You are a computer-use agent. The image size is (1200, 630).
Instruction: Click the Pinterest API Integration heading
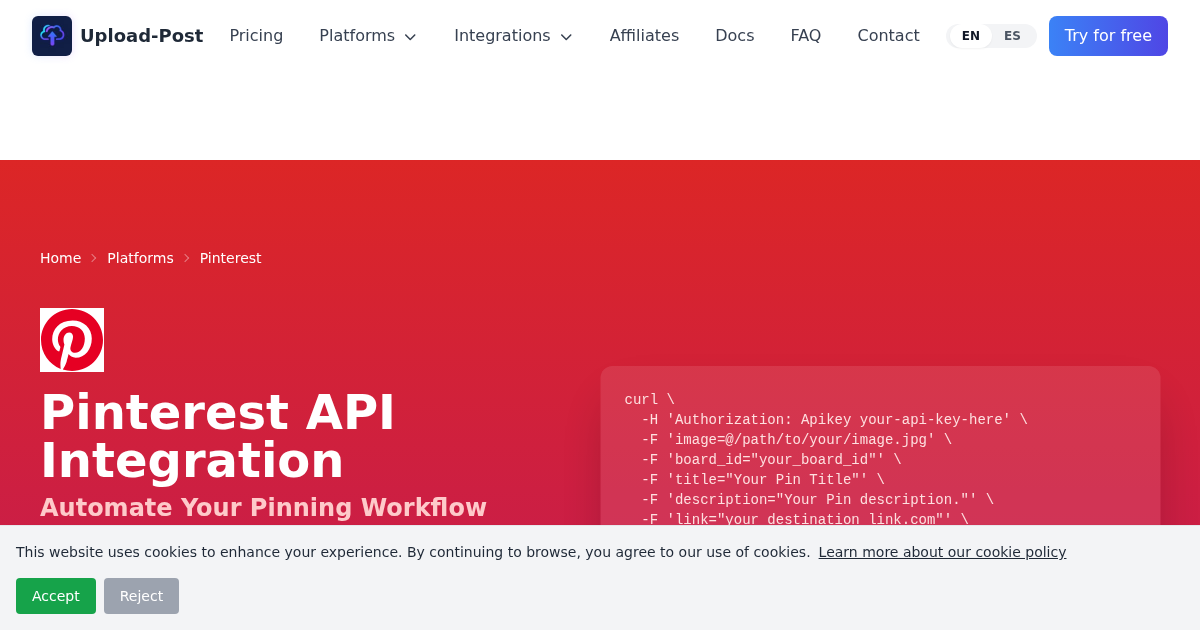click(217, 437)
